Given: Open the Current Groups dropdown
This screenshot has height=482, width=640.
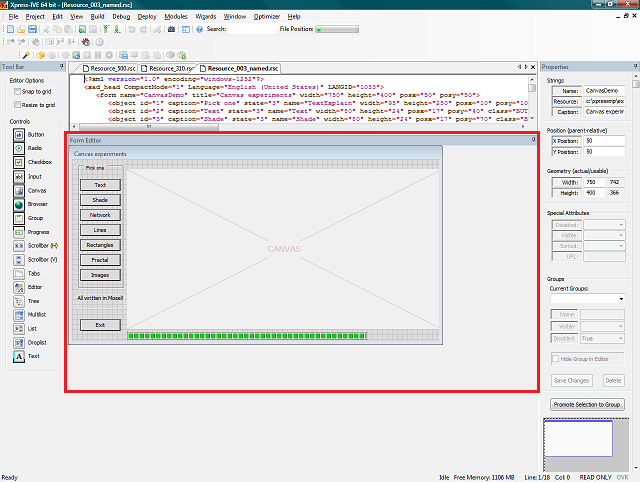Looking at the screenshot, I should [621, 299].
